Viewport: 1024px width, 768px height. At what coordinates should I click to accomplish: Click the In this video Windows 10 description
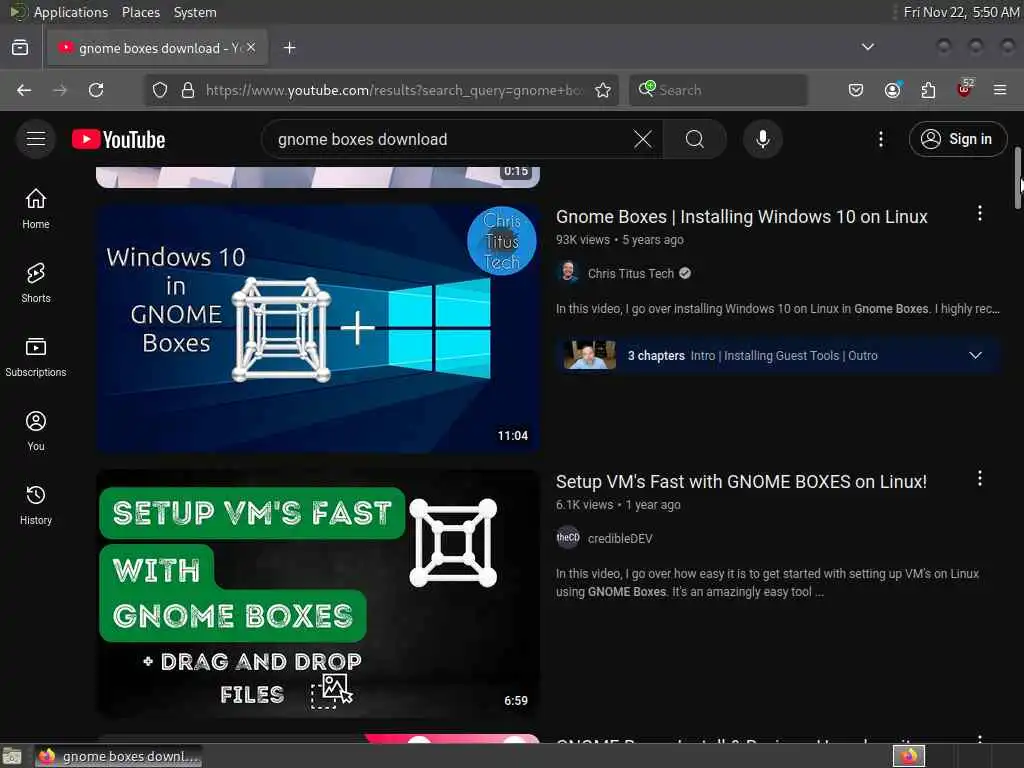[778, 309]
